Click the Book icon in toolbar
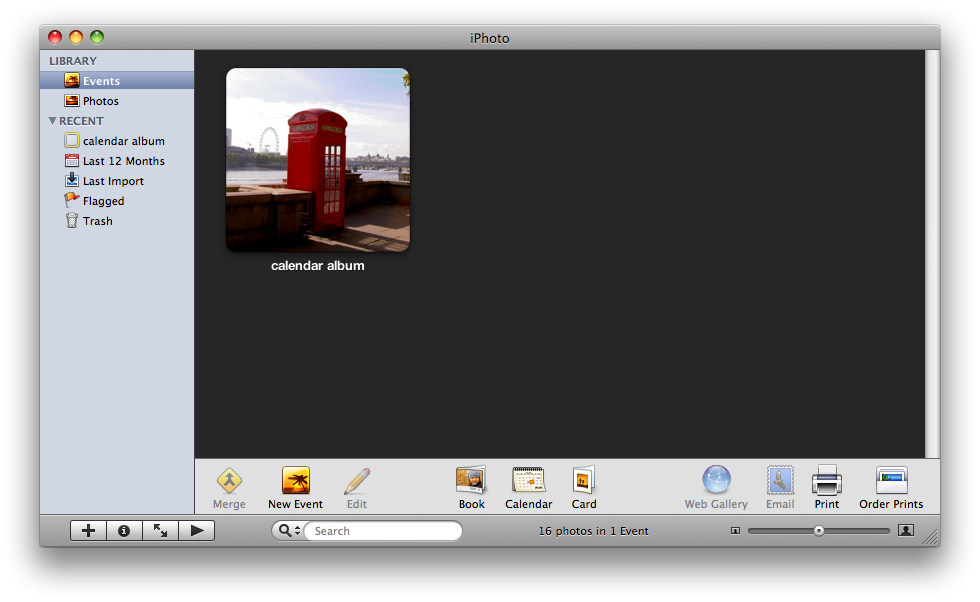 click(471, 481)
